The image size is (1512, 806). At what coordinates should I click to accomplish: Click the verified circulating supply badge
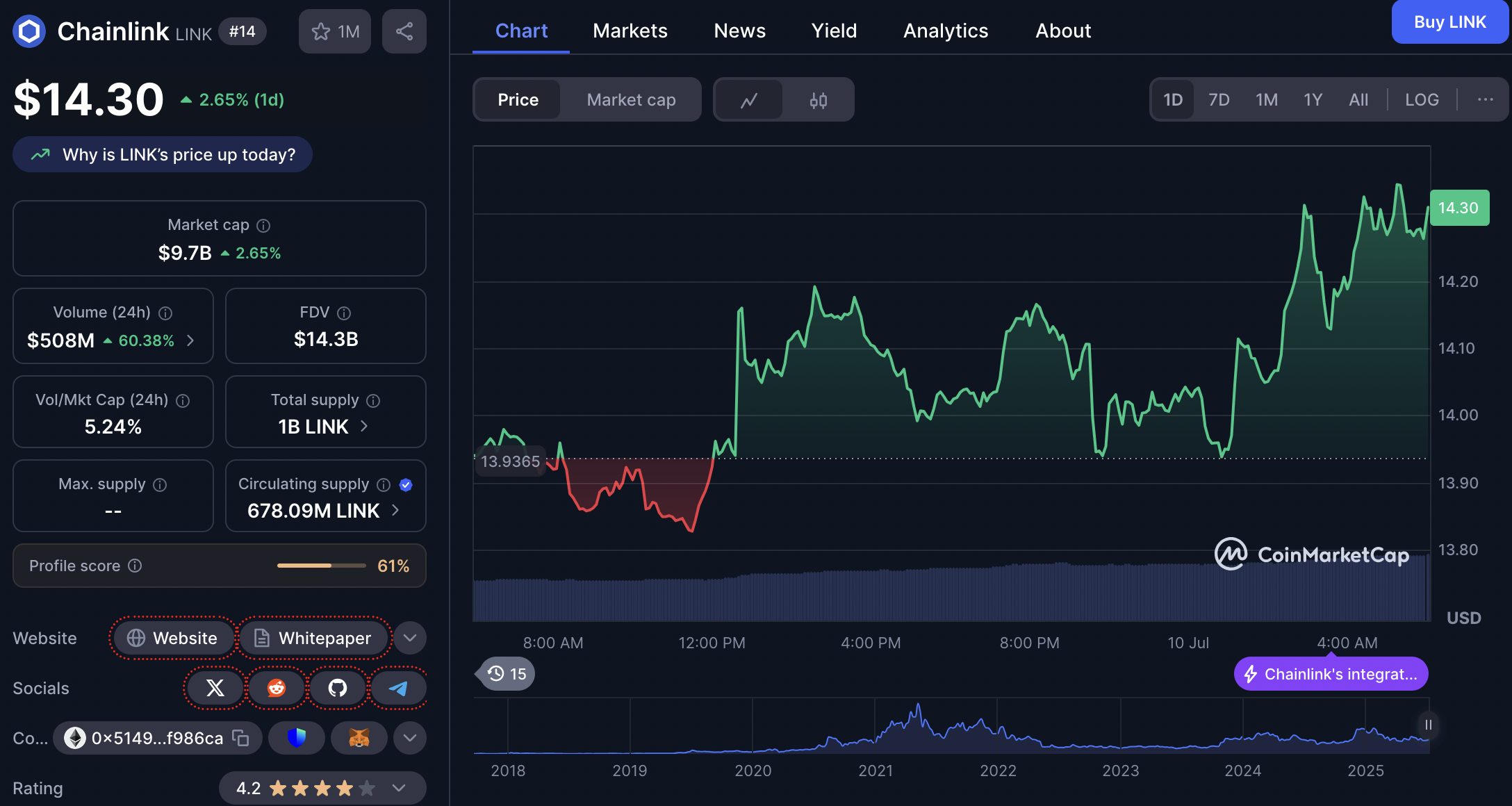pyautogui.click(x=406, y=484)
